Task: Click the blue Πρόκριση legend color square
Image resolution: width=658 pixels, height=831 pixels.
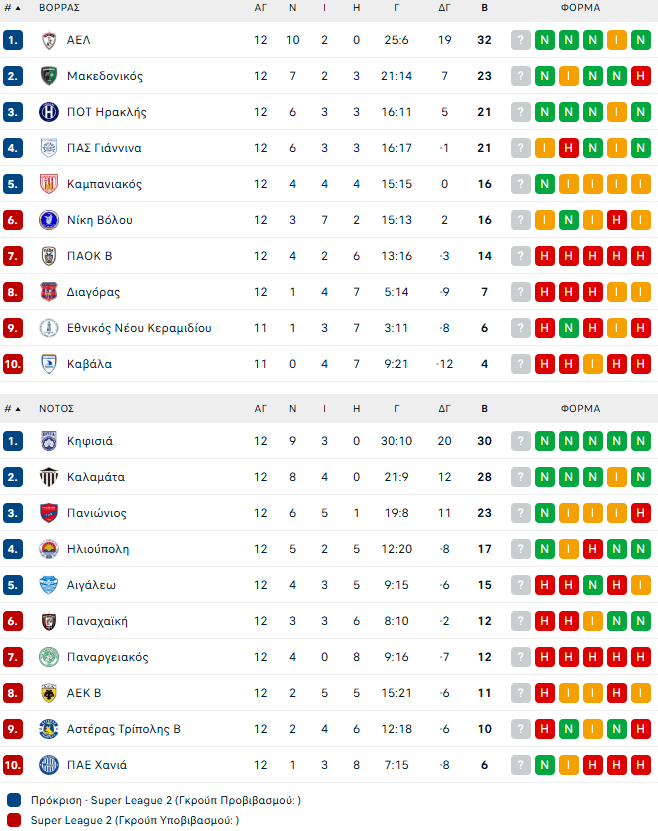Action: (x=13, y=800)
